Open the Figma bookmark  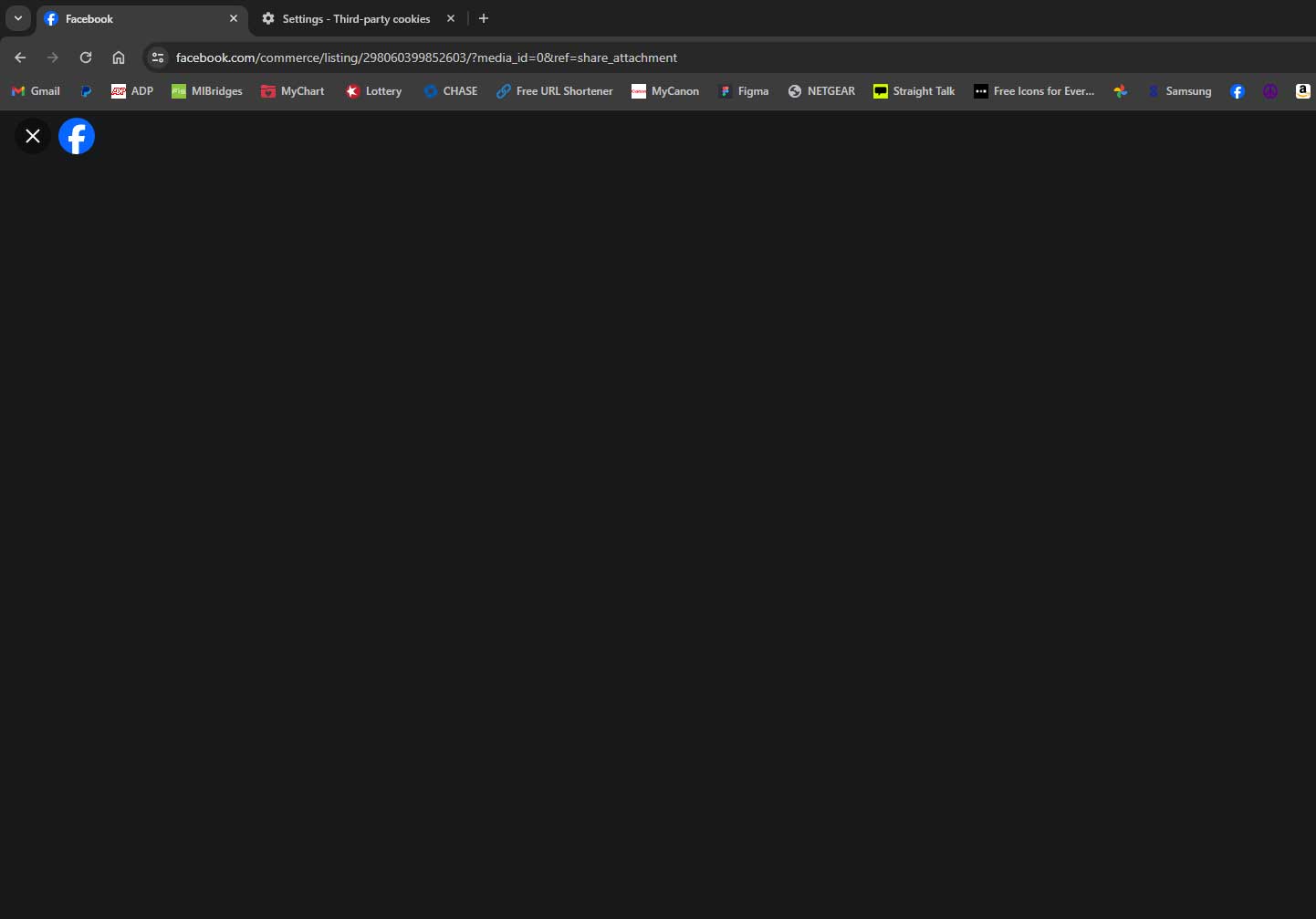pyautogui.click(x=744, y=91)
